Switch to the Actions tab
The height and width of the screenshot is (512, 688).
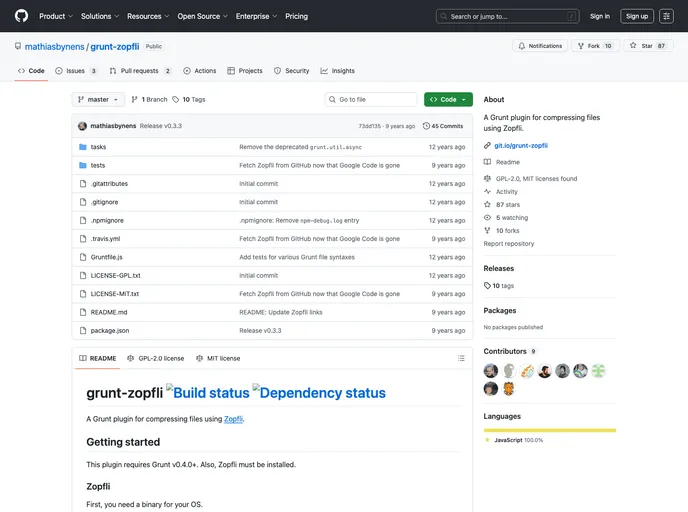coord(200,71)
